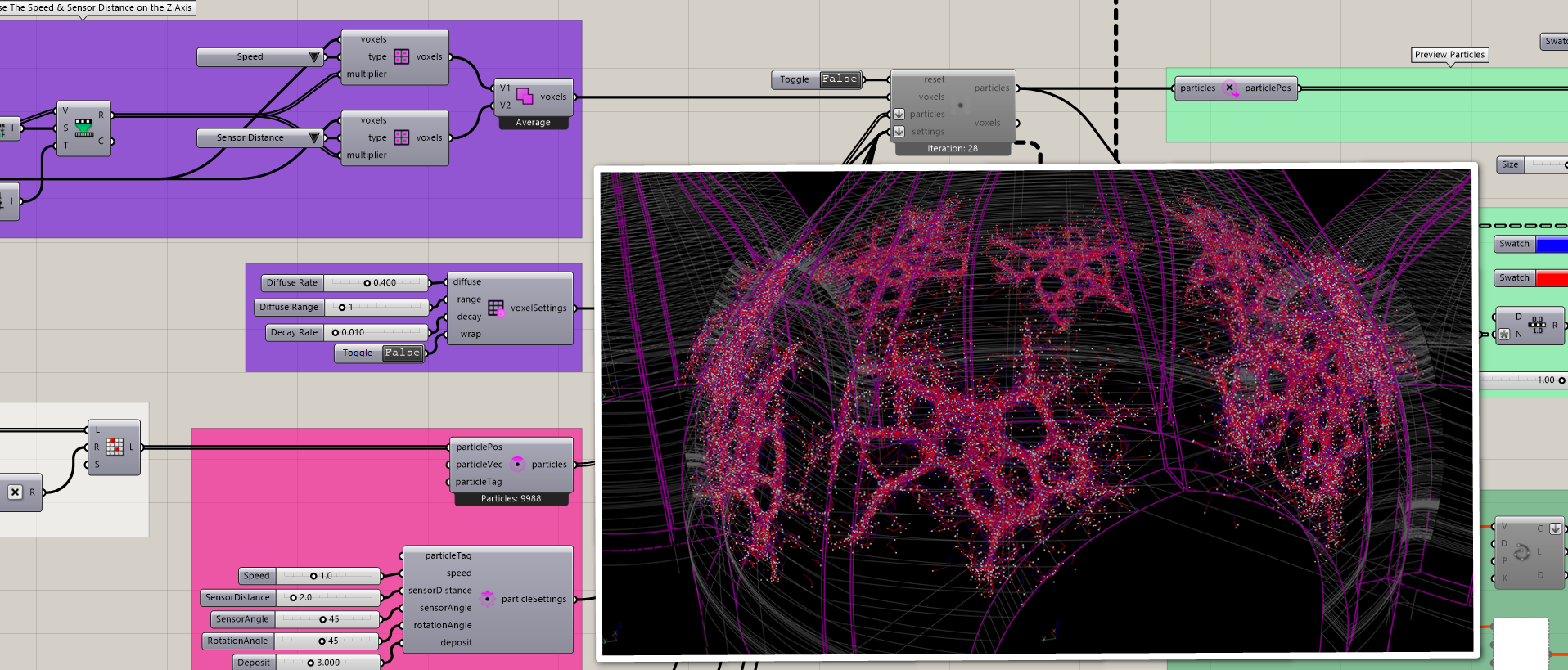This screenshot has height=670, width=1568.
Task: Expand the arrow beside the solver settings input
Action: [899, 132]
